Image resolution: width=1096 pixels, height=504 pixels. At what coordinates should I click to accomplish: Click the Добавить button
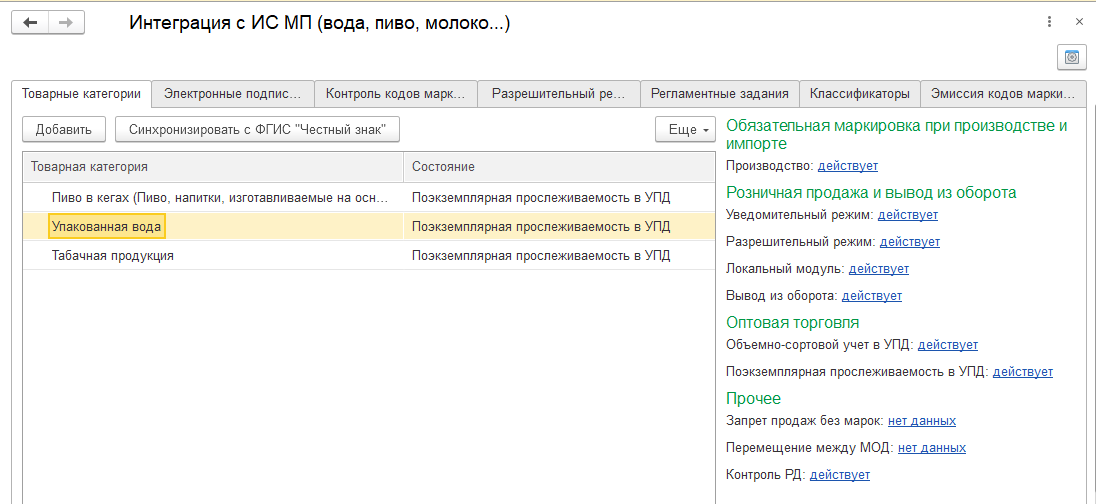pyautogui.click(x=64, y=129)
